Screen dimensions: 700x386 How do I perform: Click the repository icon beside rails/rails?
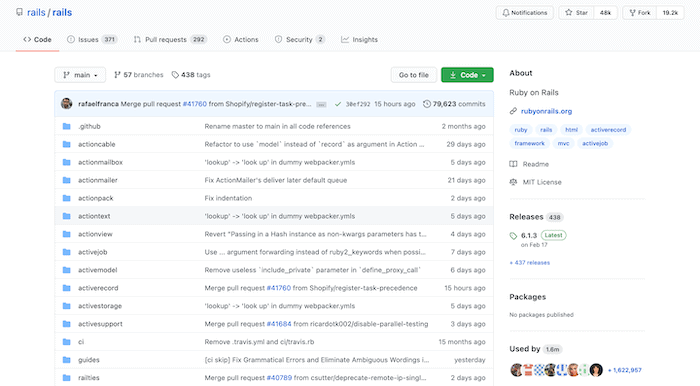pos(19,12)
